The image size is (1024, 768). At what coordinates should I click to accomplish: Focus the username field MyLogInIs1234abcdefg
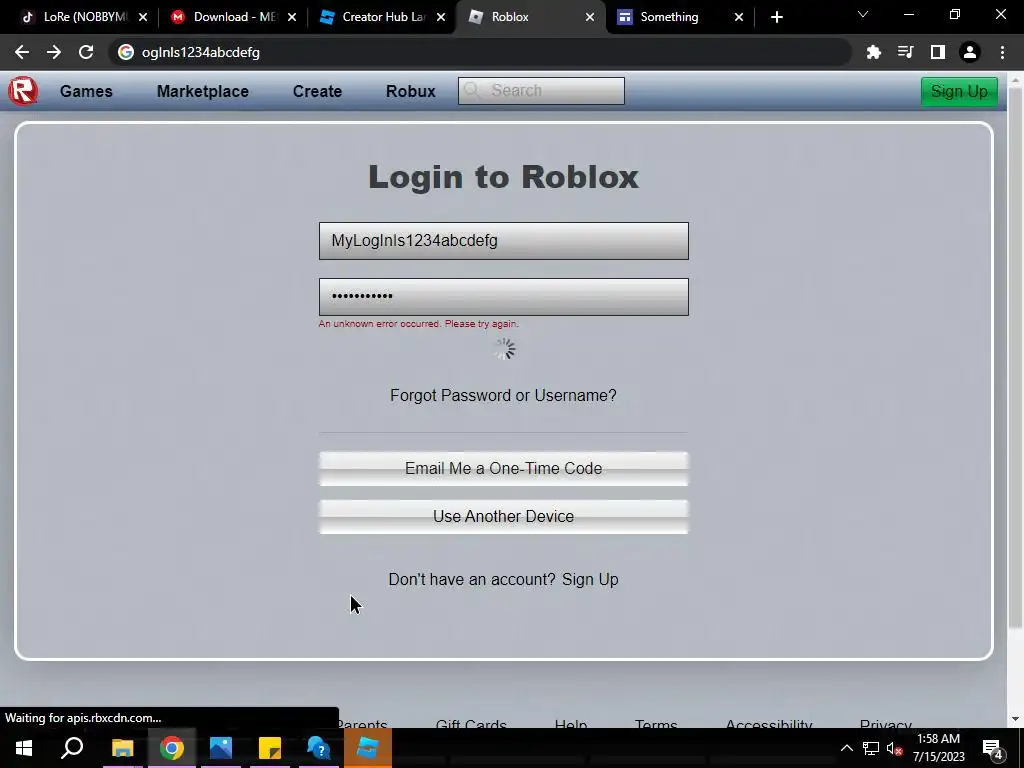click(504, 241)
